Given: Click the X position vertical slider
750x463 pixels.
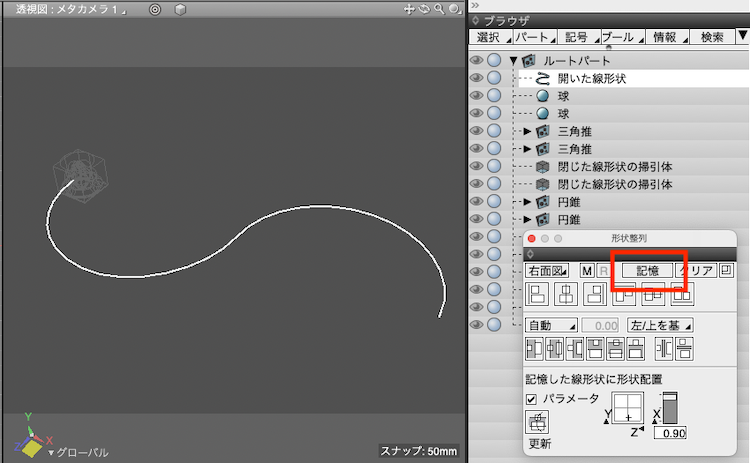Looking at the screenshot, I should (x=670, y=408).
